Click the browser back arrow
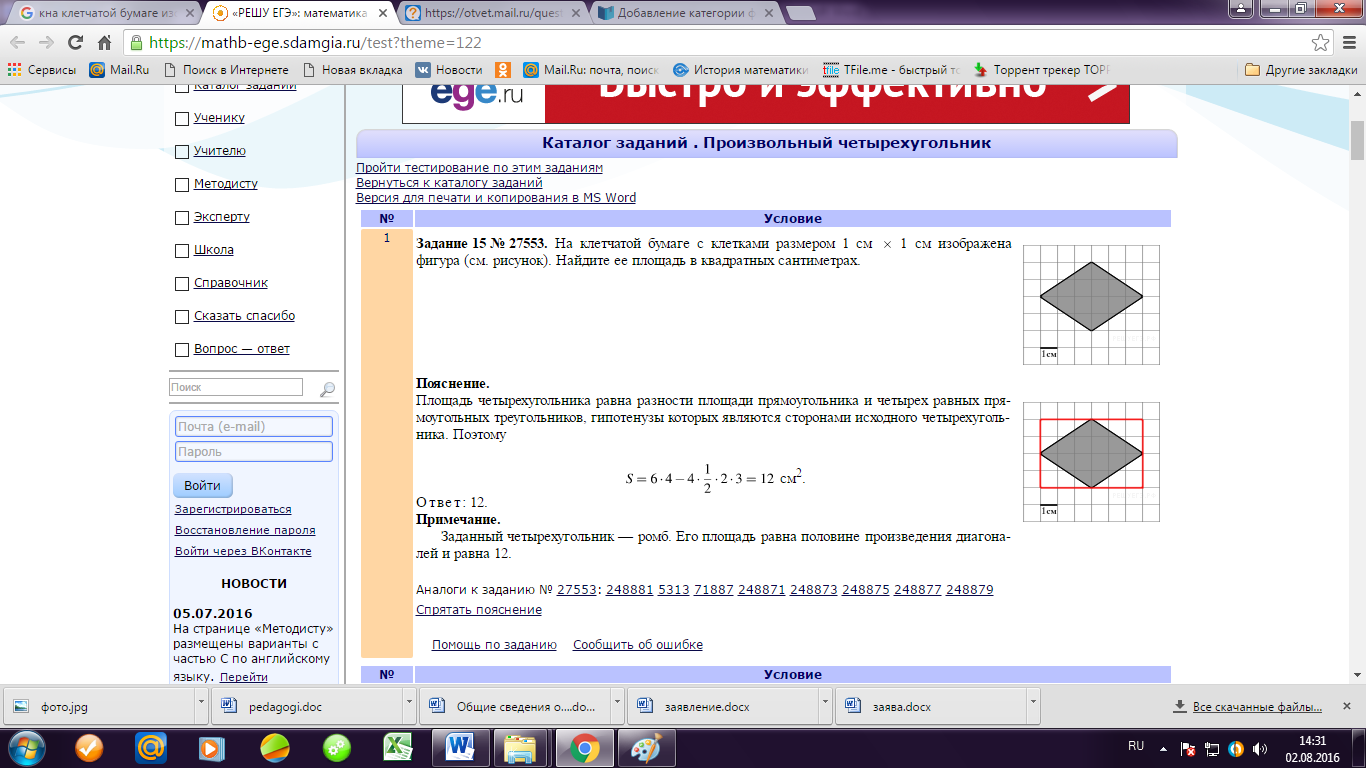1366x768 pixels. (x=18, y=43)
